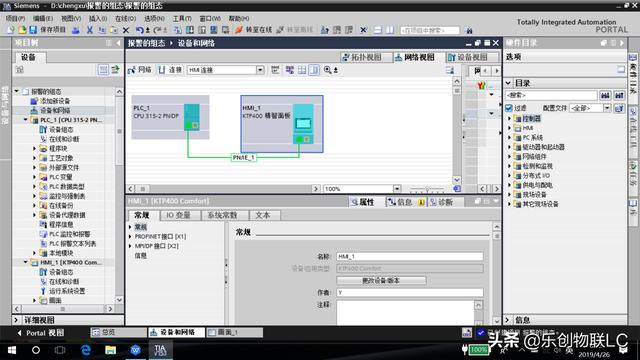
Task: Open the 编辑(E) menu
Action: (43, 18)
